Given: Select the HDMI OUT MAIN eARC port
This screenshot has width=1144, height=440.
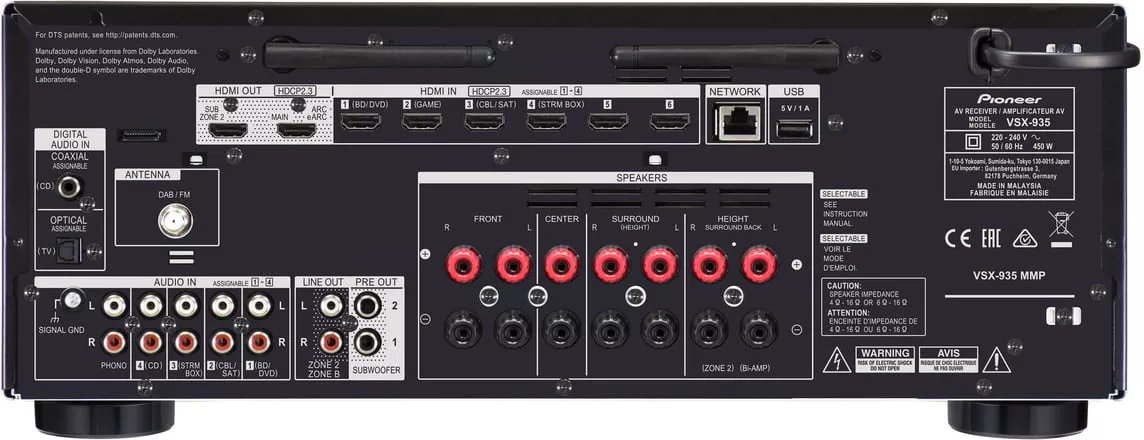Looking at the screenshot, I should (x=296, y=130).
